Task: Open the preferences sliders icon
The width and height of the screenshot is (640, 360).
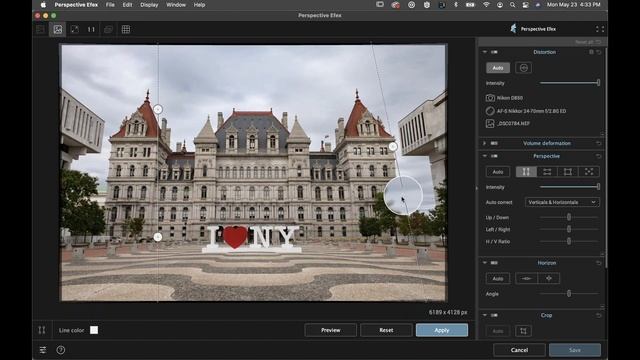Action: (x=43, y=350)
